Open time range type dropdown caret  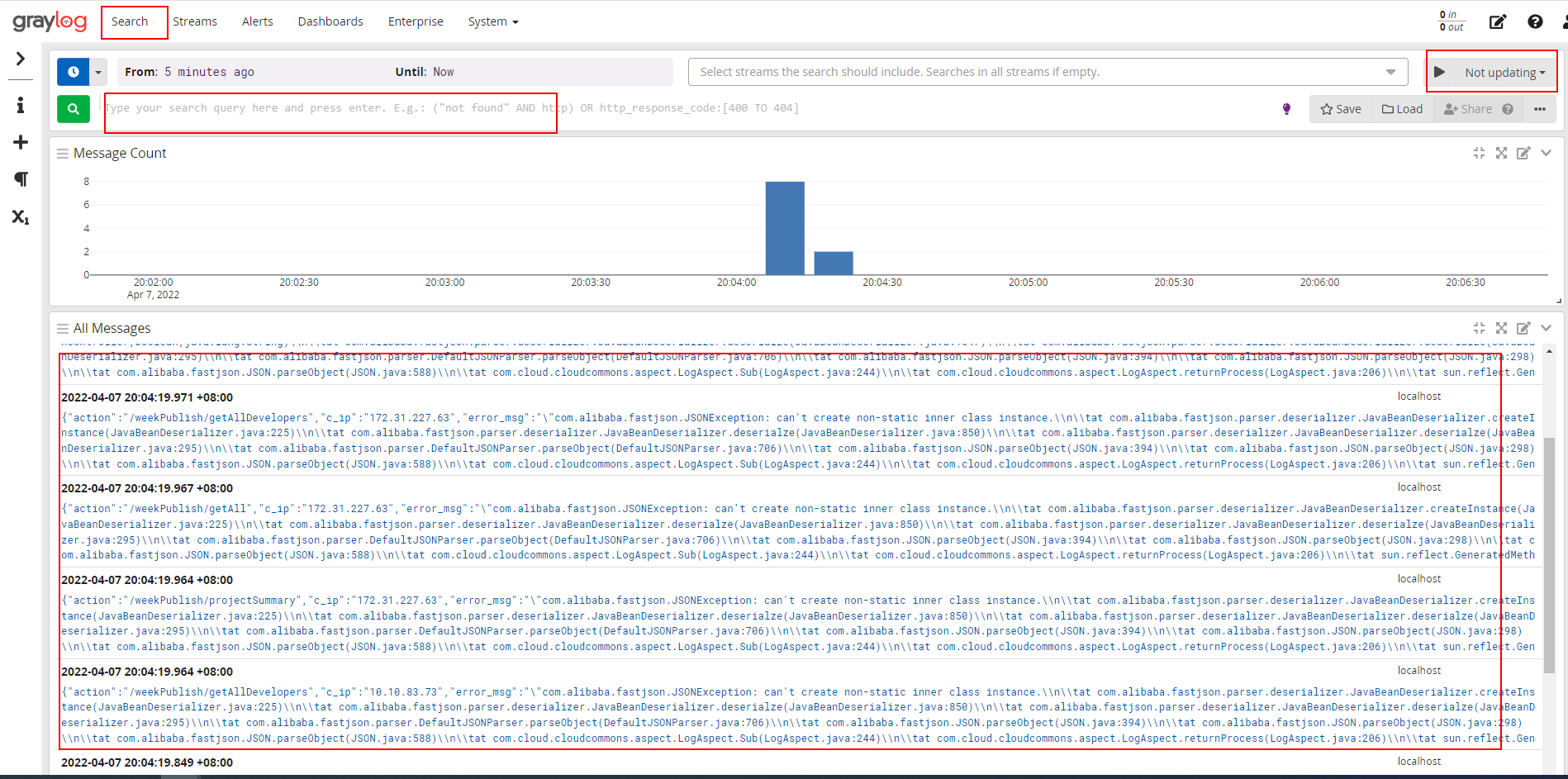[x=98, y=72]
